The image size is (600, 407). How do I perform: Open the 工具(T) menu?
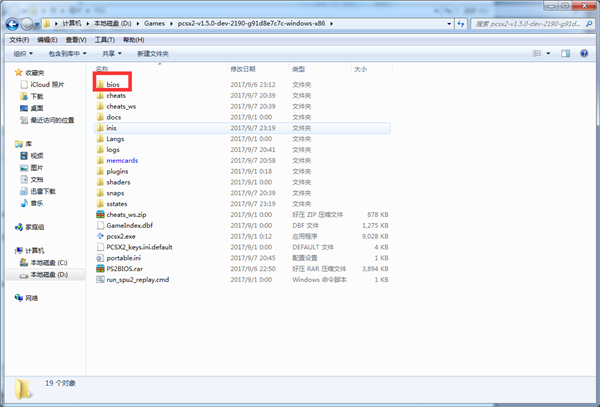(x=104, y=40)
